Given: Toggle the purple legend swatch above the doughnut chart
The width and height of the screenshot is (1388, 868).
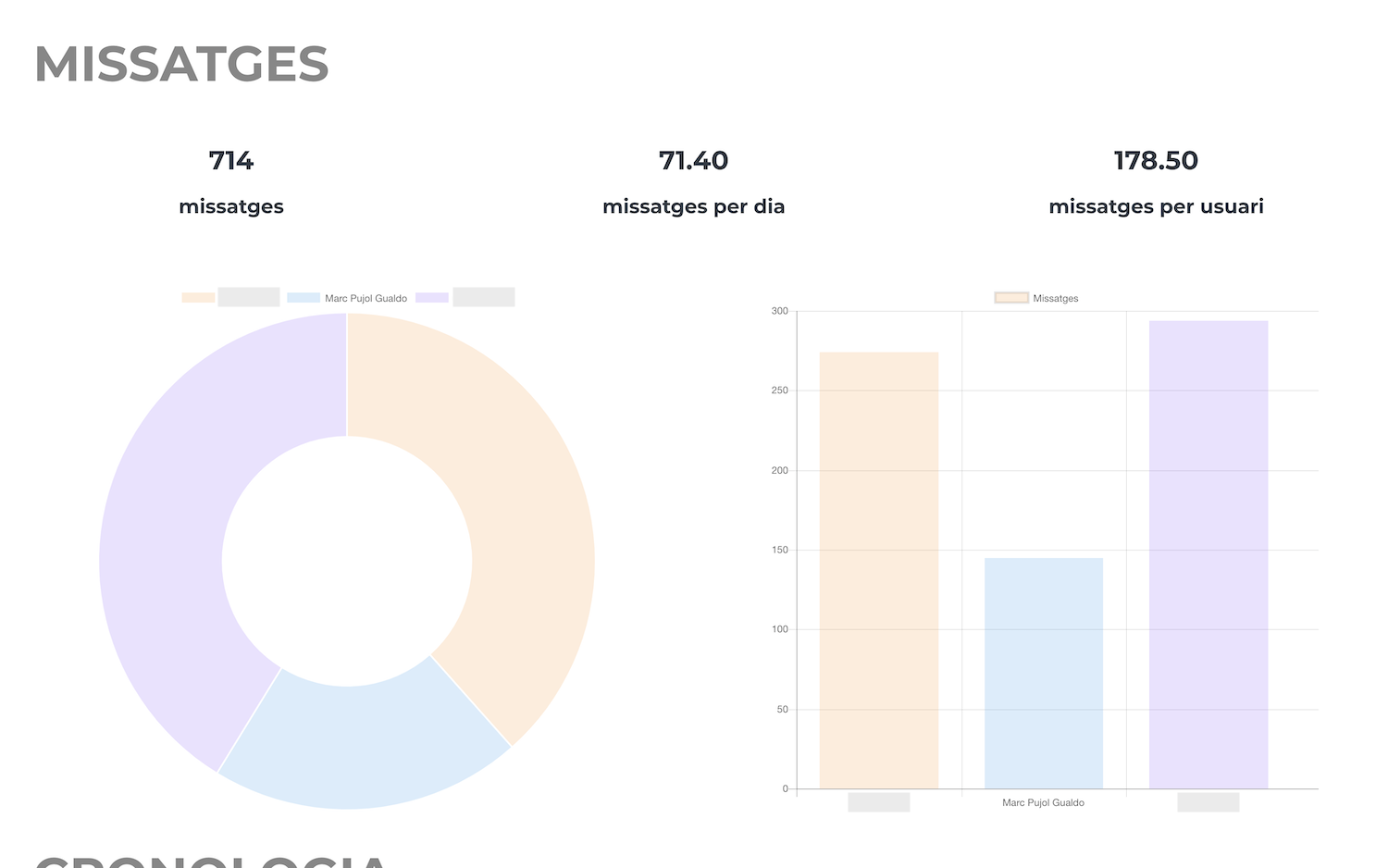Looking at the screenshot, I should 432,298.
